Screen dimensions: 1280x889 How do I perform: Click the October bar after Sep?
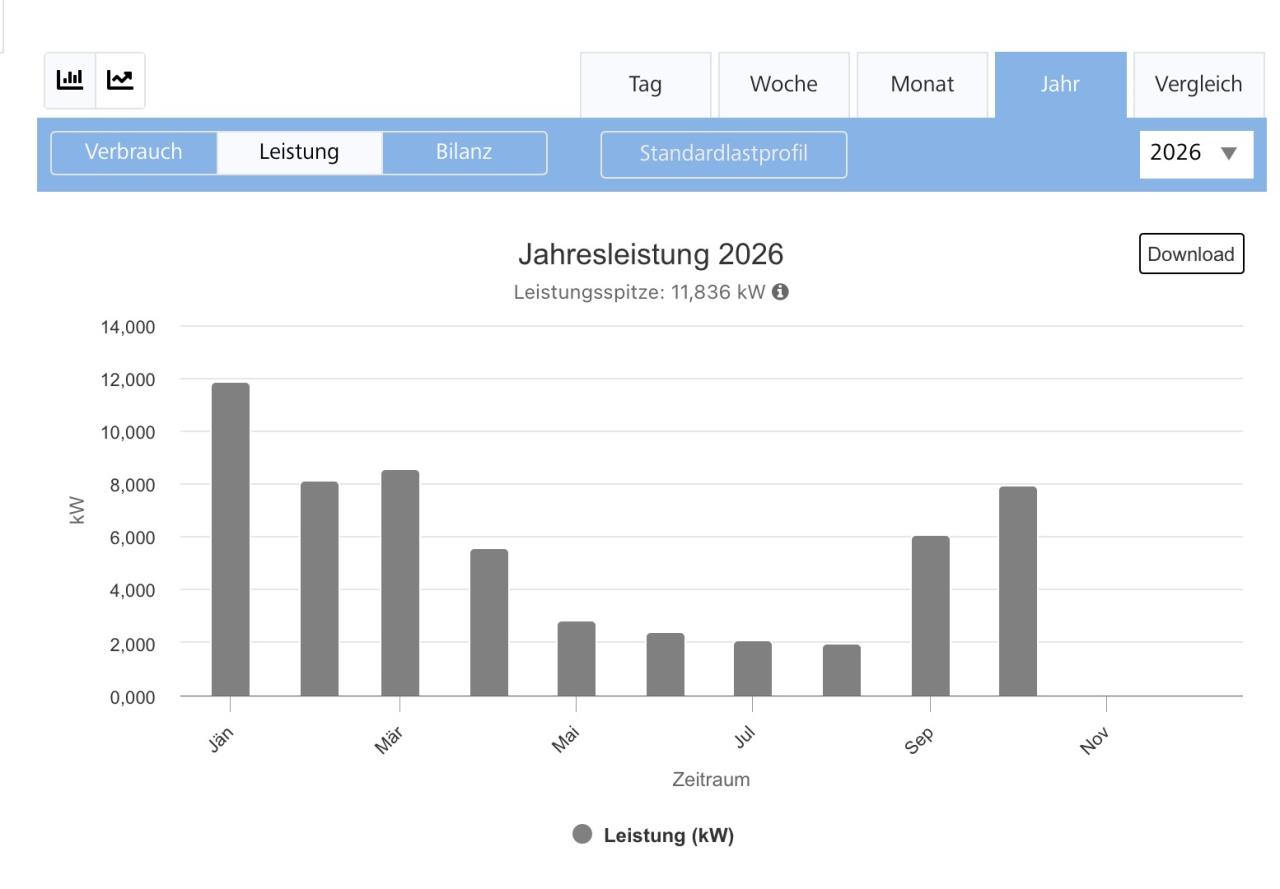(1018, 591)
